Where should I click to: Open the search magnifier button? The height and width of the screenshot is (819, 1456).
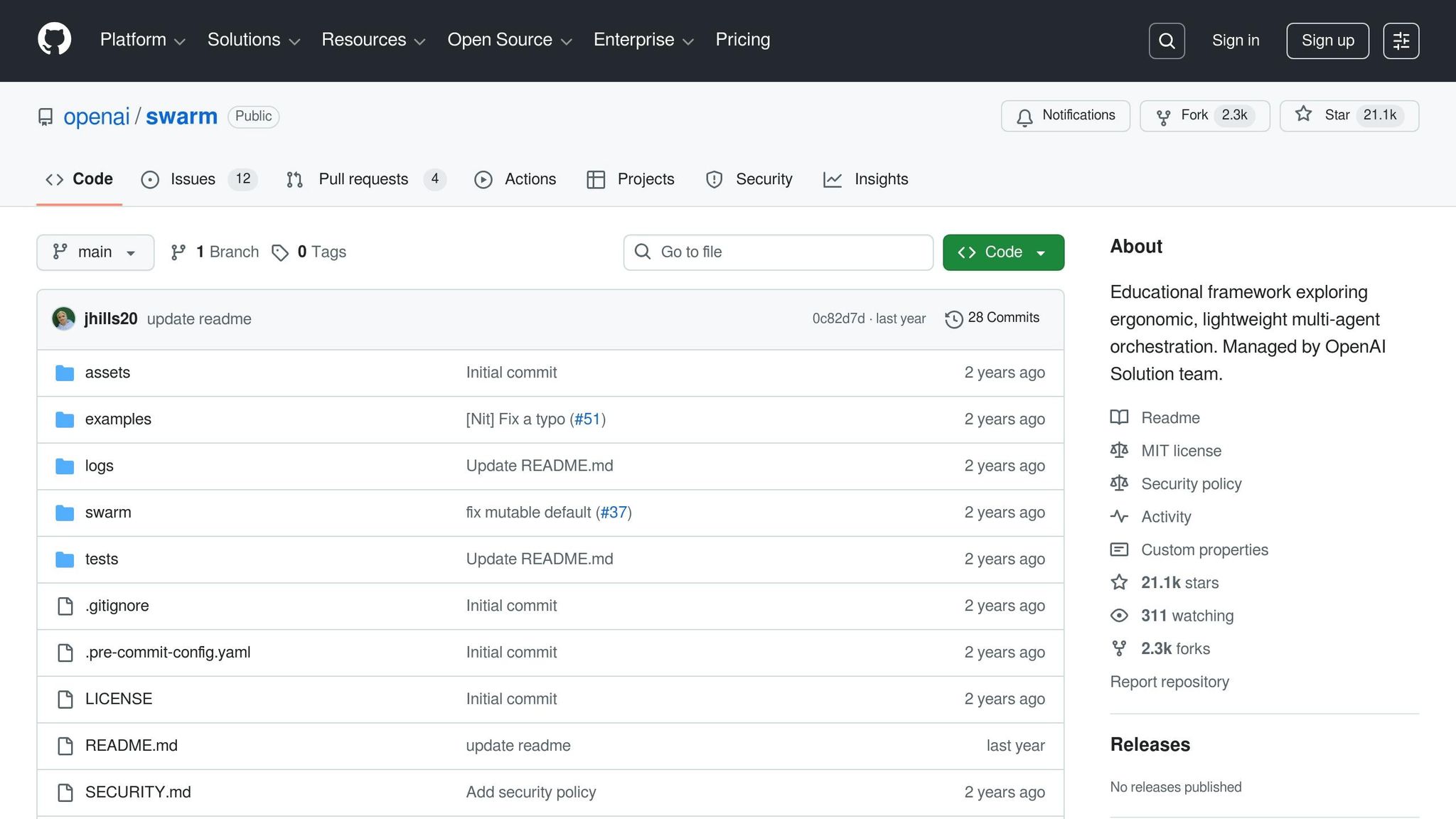click(x=1167, y=41)
